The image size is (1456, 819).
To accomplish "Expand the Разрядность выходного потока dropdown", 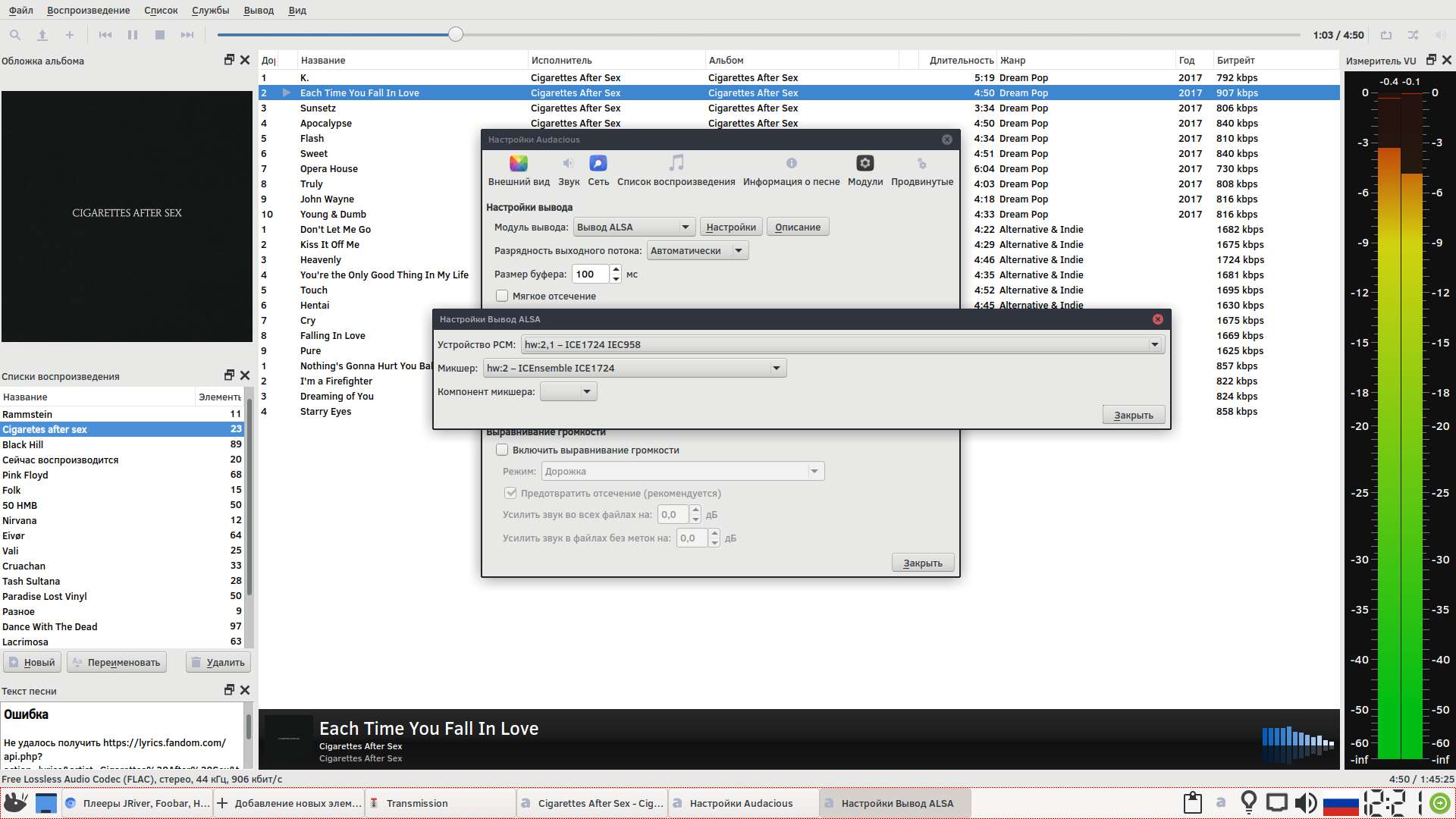I will coord(698,250).
